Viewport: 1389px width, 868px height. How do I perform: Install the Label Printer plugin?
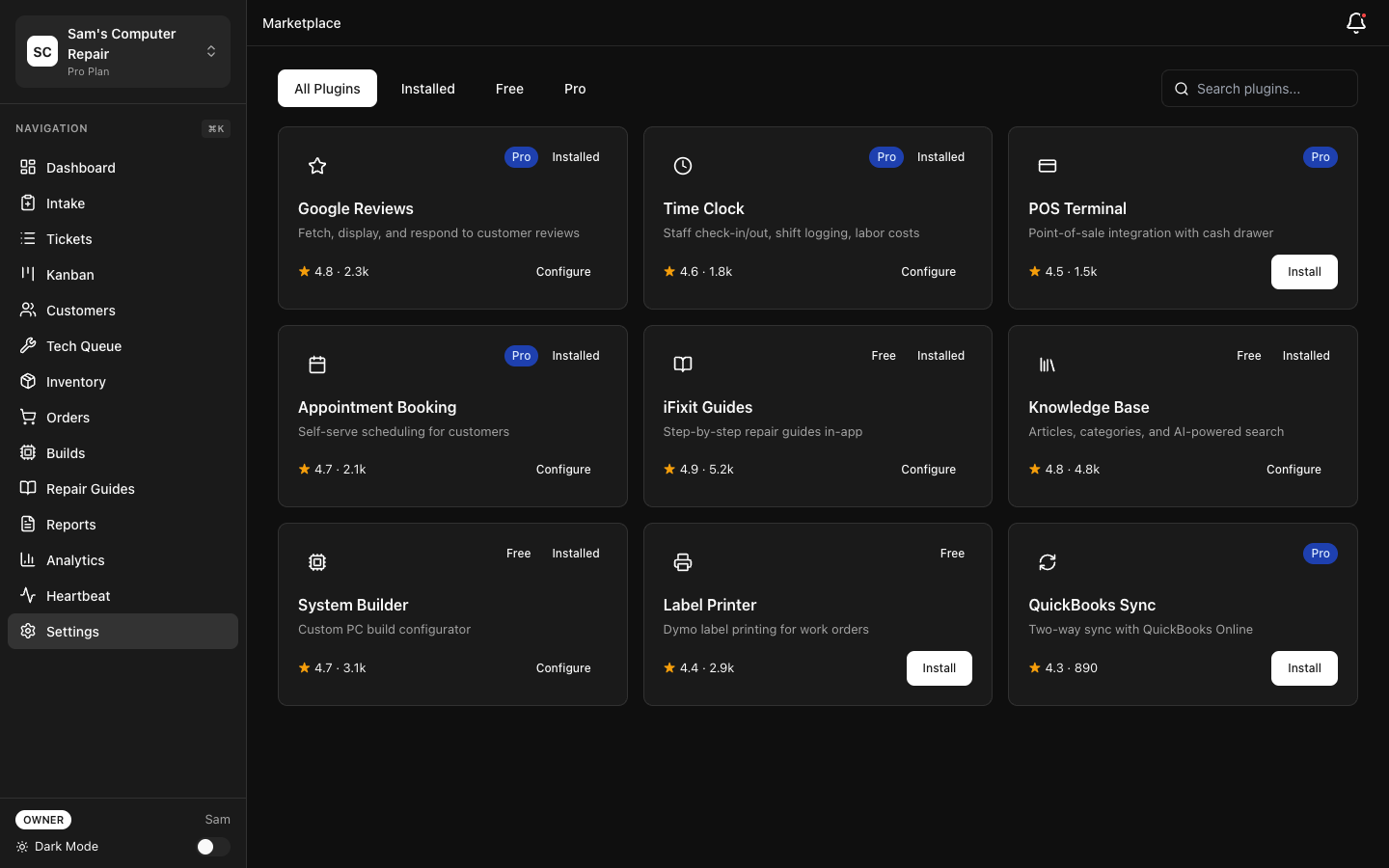[939, 668]
